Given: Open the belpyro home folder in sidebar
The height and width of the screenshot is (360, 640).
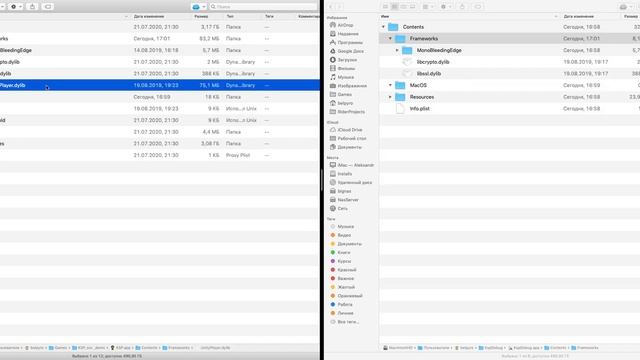Looking at the screenshot, I should click(345, 103).
